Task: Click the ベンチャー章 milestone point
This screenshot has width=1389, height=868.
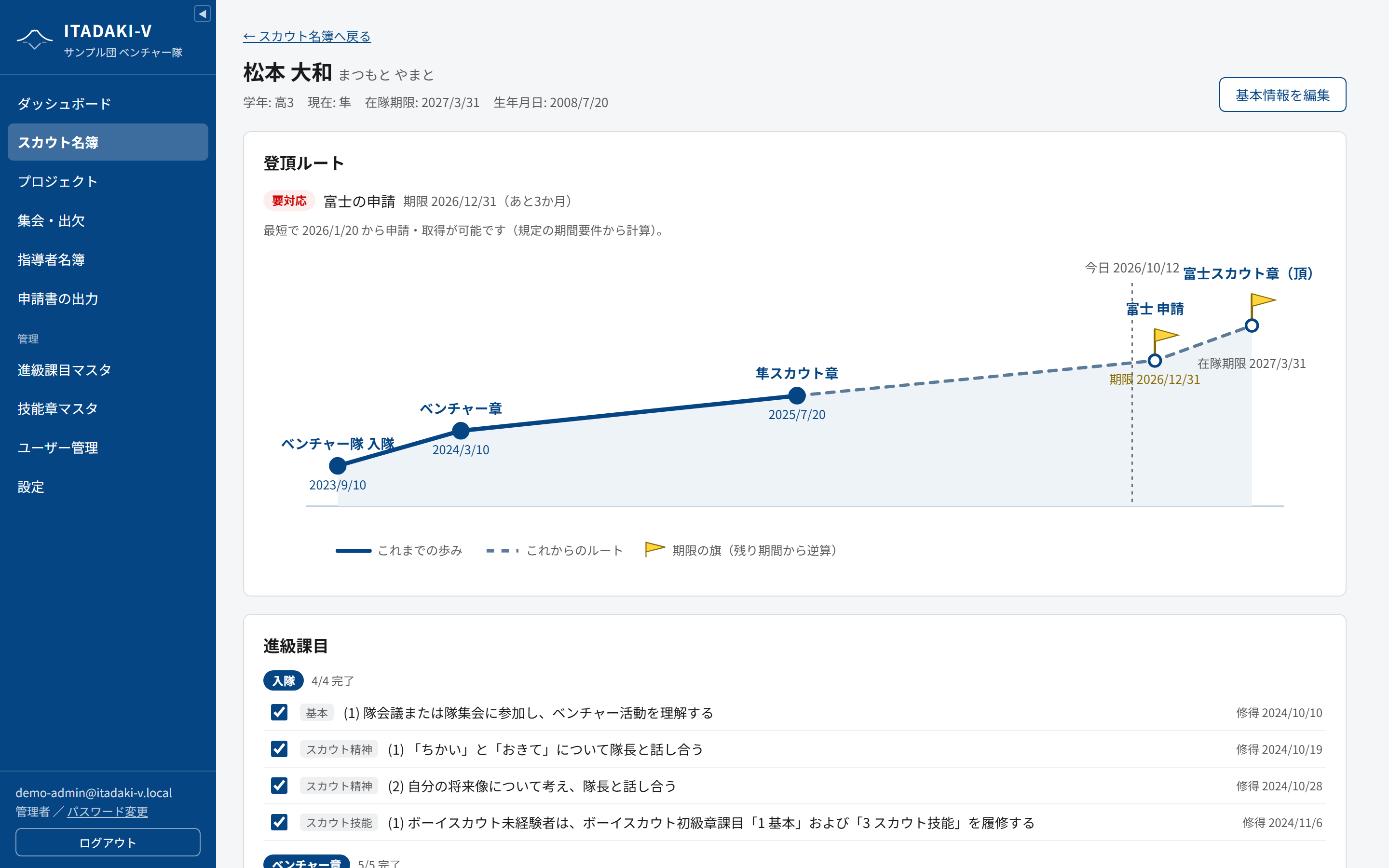Action: pos(461,431)
